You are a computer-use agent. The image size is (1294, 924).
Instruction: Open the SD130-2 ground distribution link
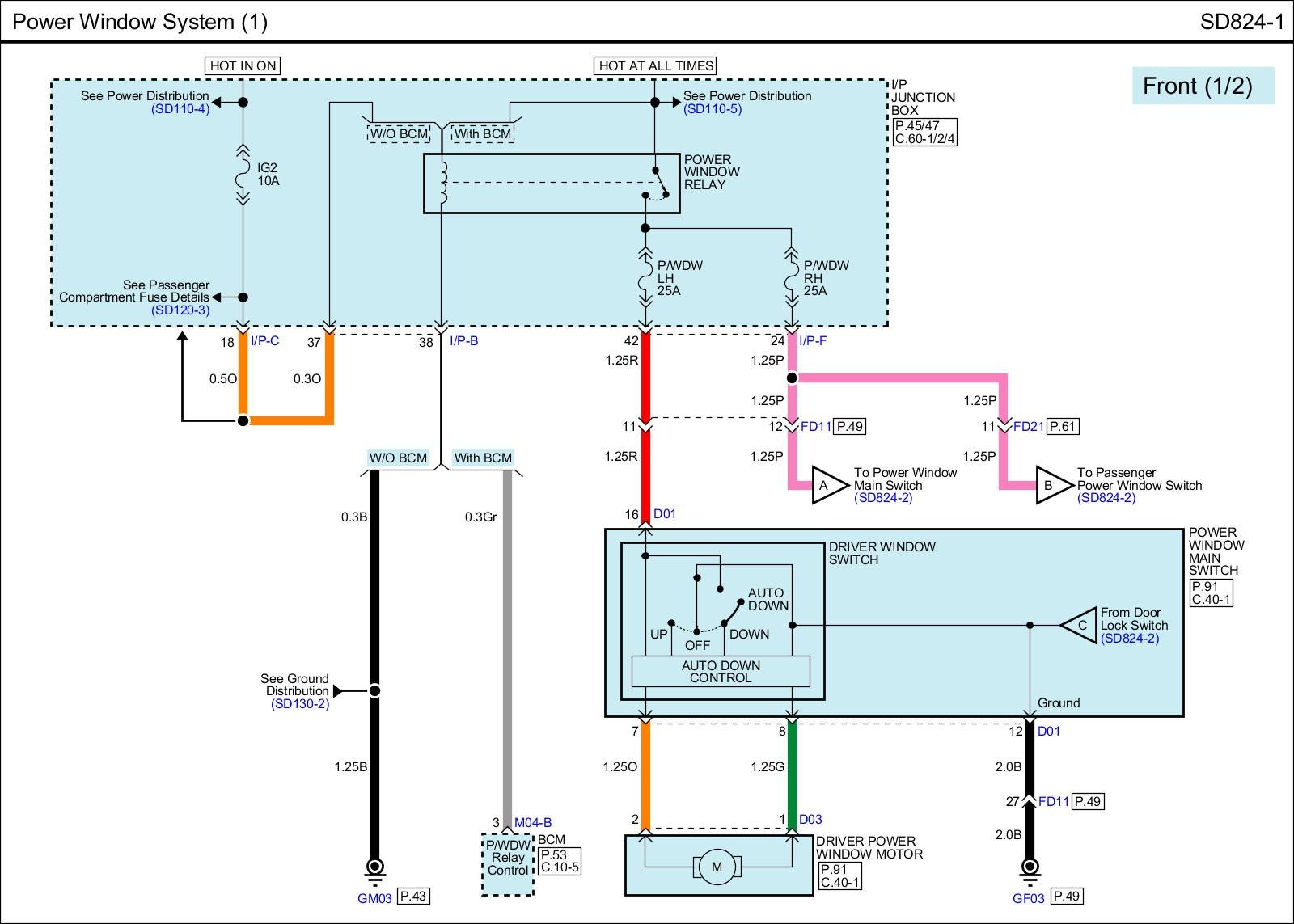pyautogui.click(x=300, y=704)
